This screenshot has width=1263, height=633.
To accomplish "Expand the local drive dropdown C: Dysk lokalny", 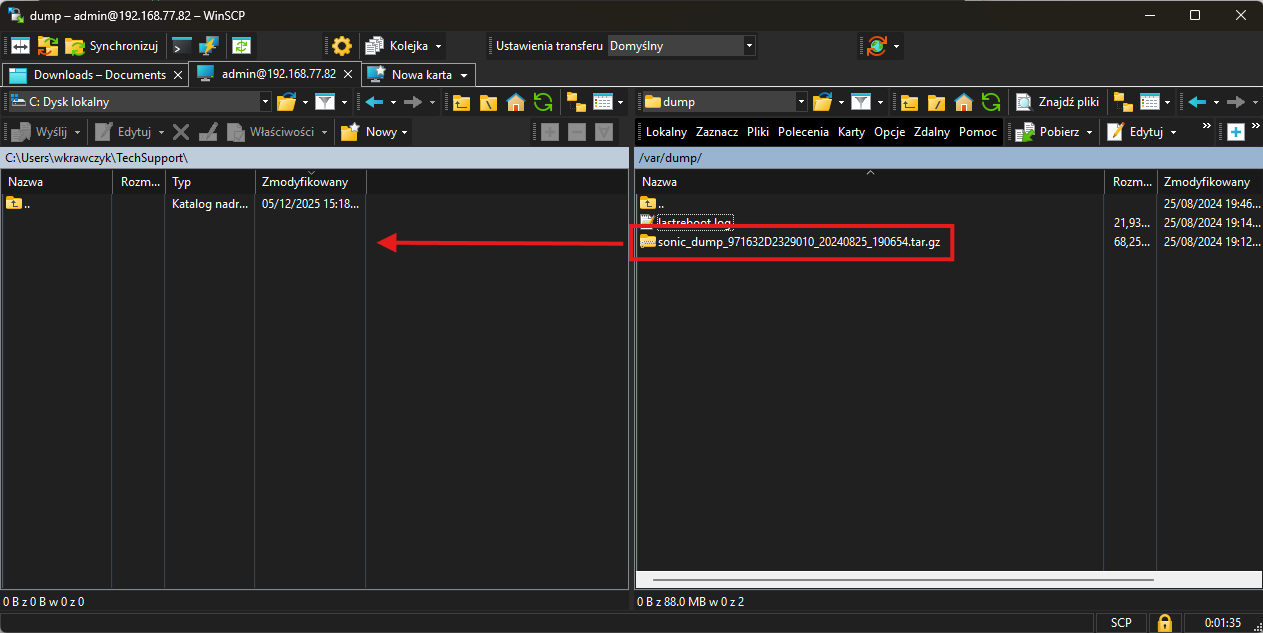I will click(265, 102).
